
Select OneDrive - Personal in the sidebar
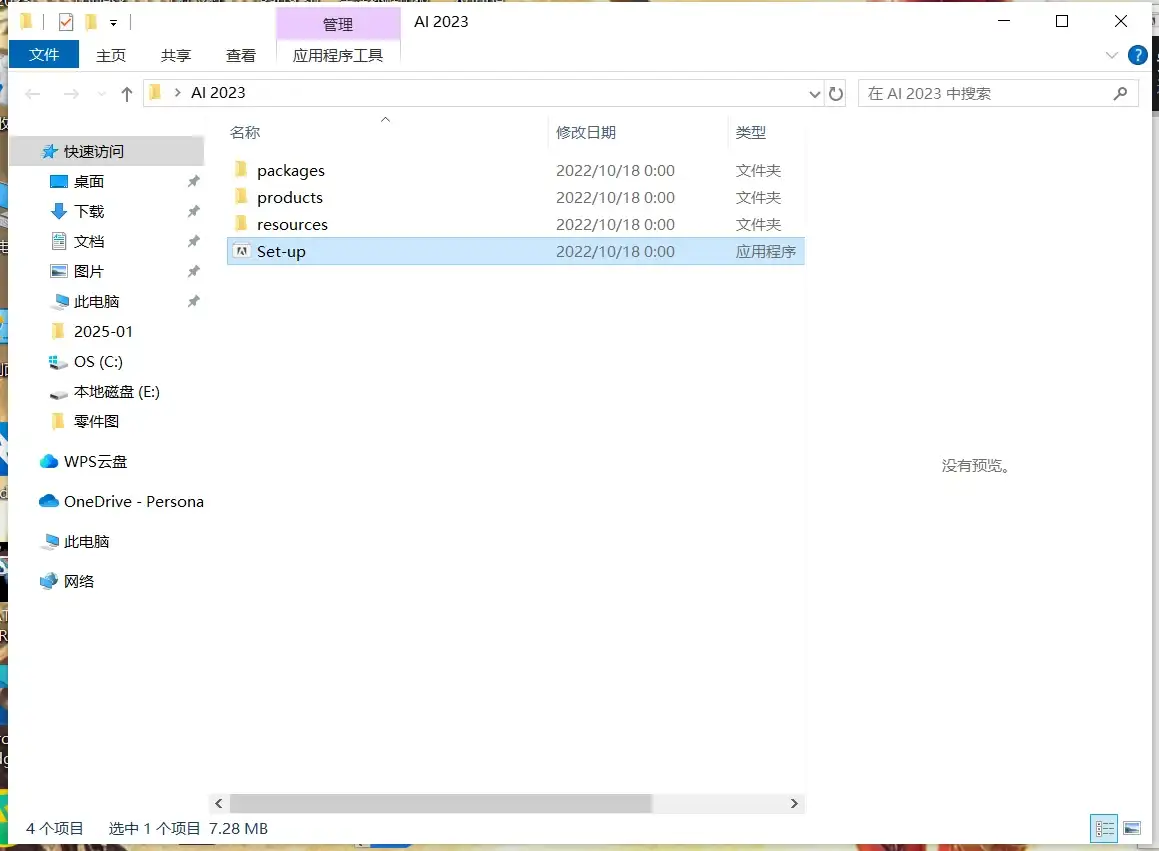131,501
